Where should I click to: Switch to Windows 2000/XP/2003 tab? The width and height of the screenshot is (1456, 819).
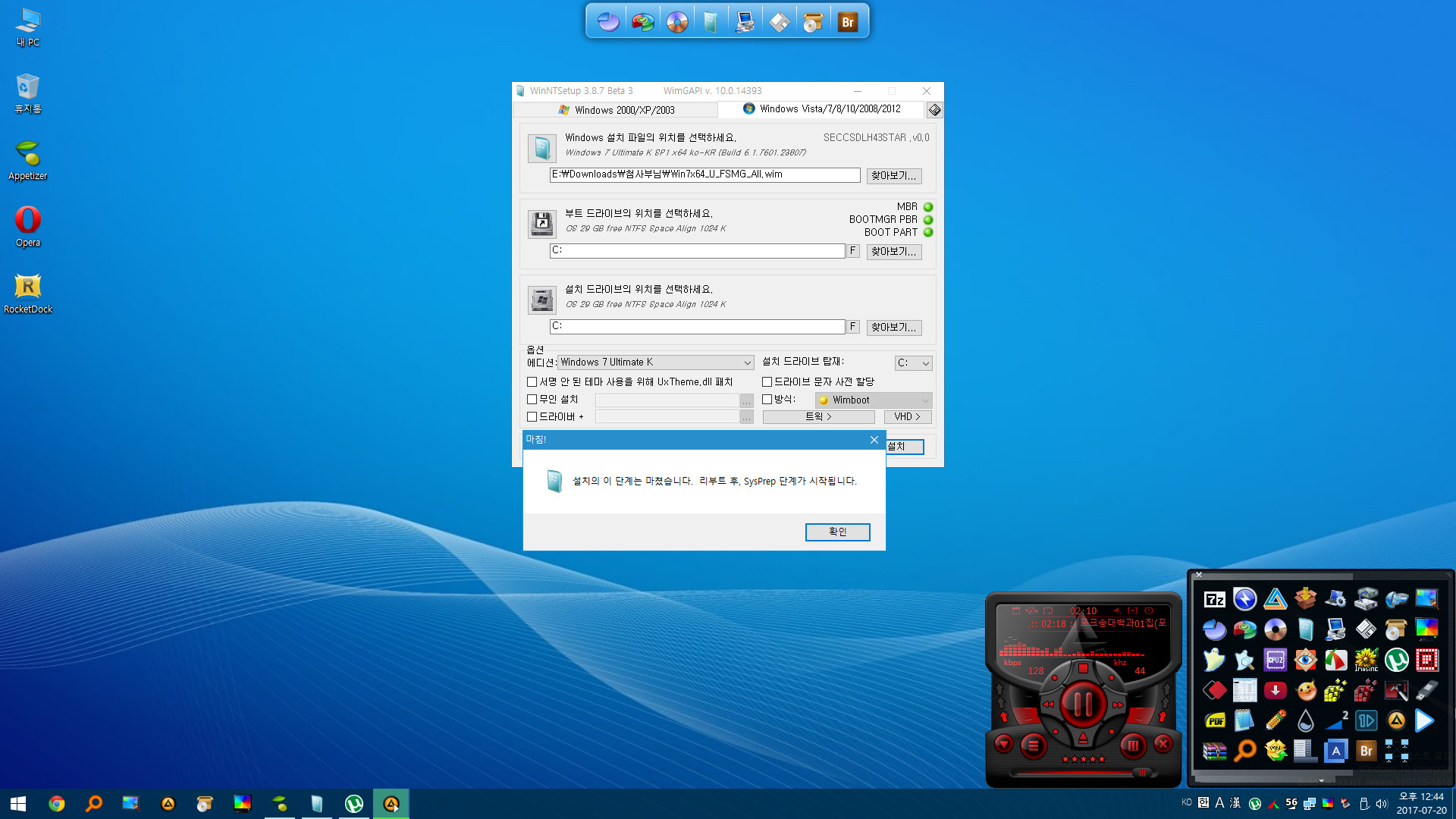[616, 110]
